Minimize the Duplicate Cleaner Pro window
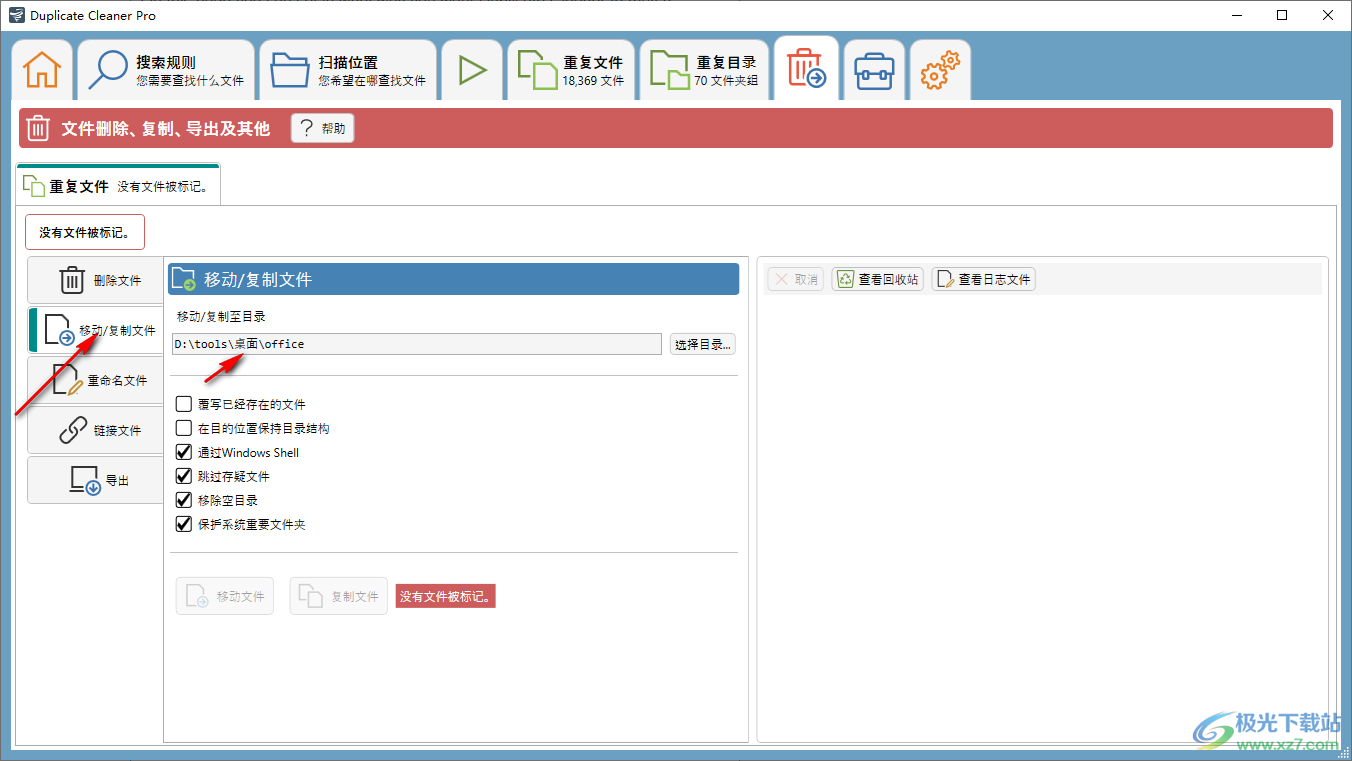The height and width of the screenshot is (761, 1352). [1236, 15]
